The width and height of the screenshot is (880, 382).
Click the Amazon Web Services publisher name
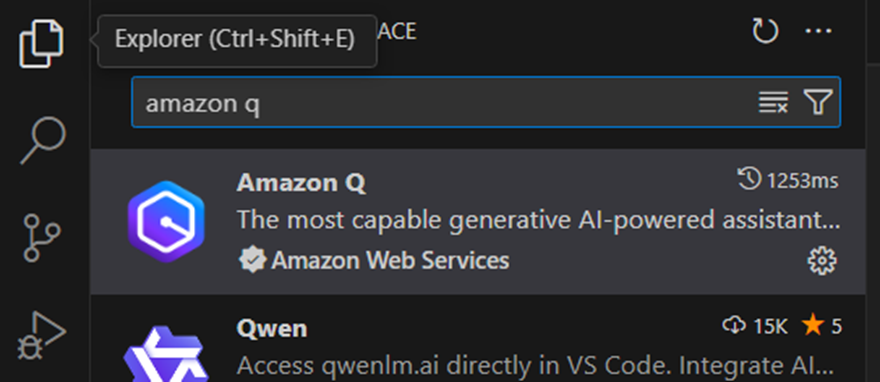coord(390,260)
